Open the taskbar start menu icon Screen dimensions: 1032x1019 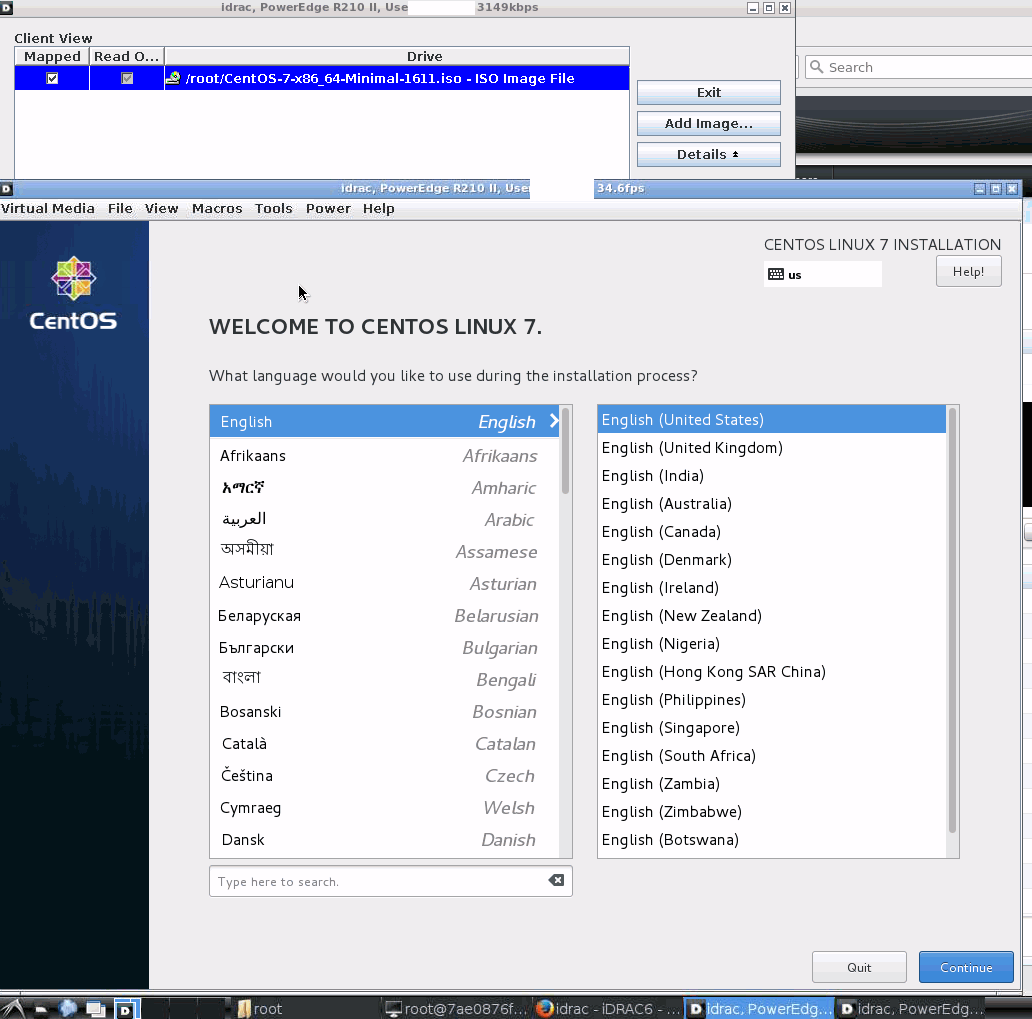tap(13, 1008)
